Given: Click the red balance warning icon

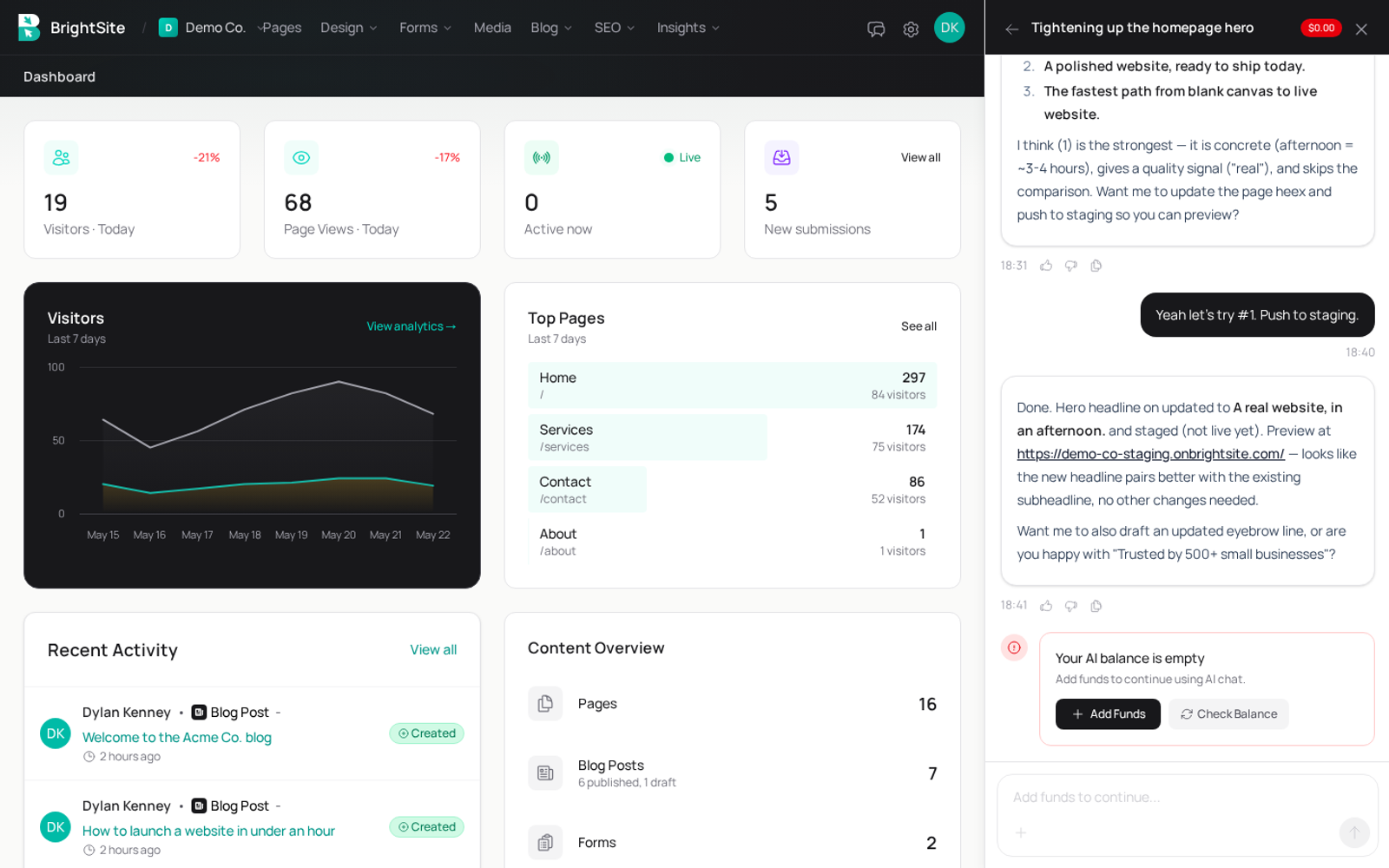Looking at the screenshot, I should pyautogui.click(x=1014, y=648).
